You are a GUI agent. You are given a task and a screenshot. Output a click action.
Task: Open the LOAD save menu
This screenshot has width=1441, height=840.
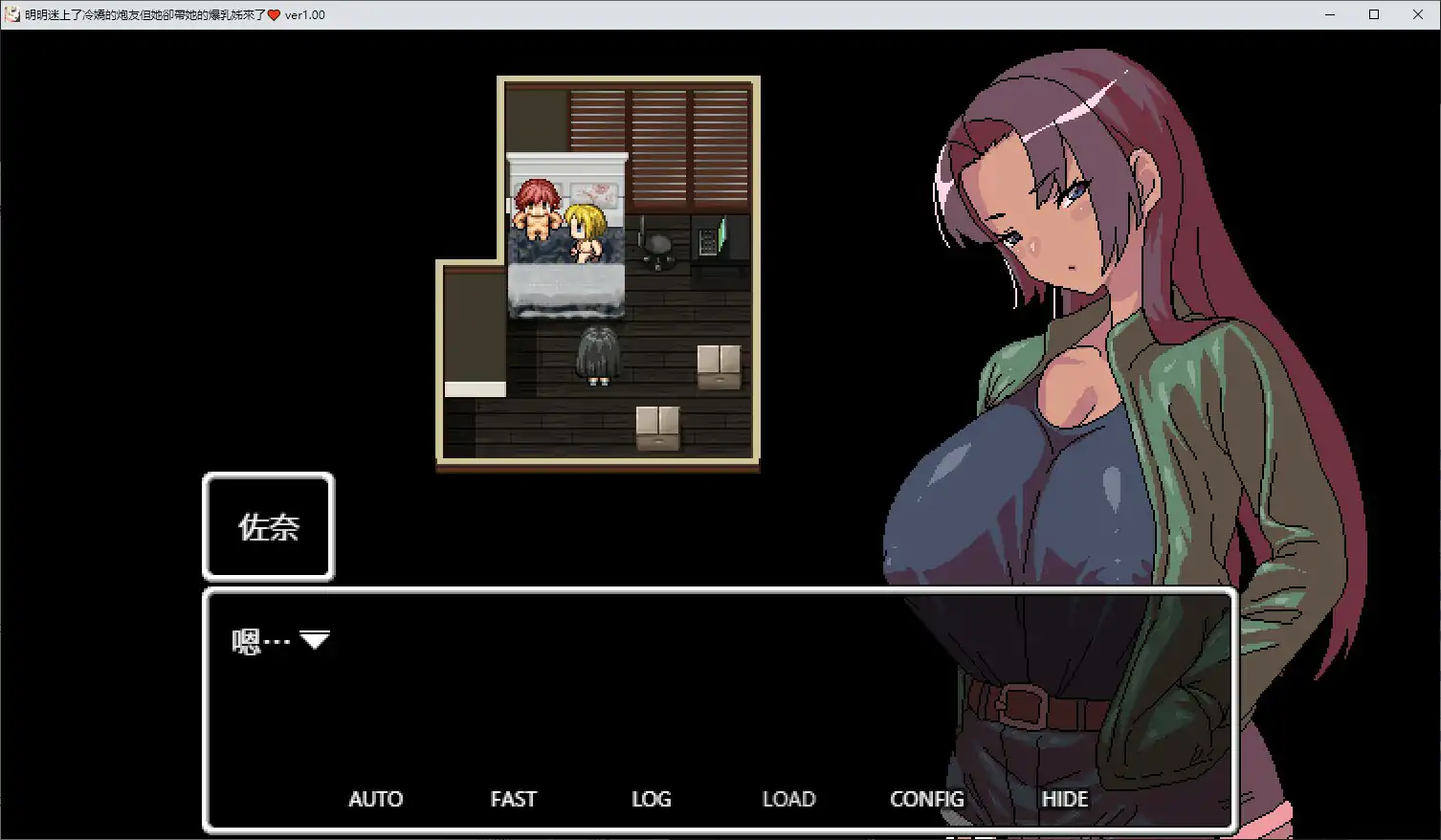[x=788, y=799]
